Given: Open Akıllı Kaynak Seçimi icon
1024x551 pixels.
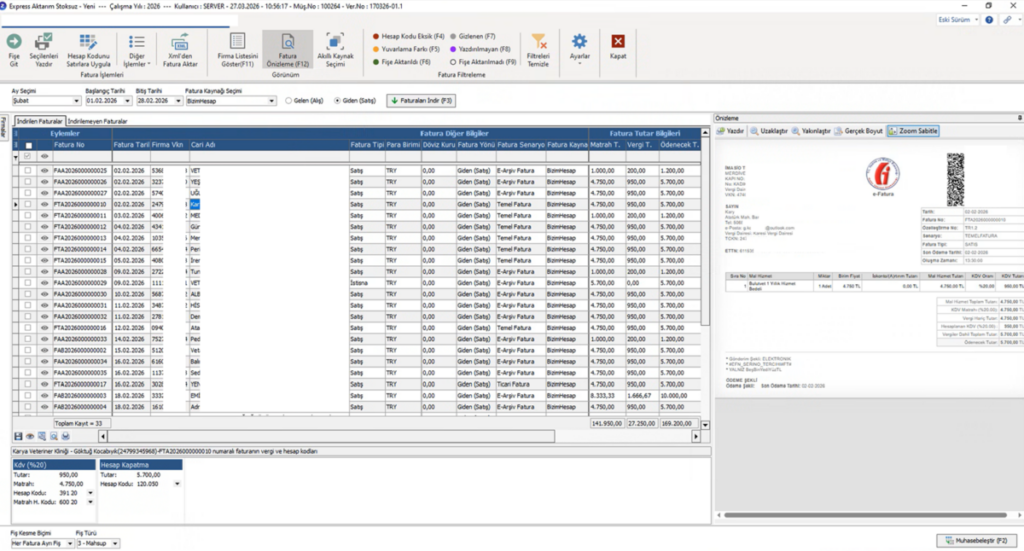Looking at the screenshot, I should 335,42.
